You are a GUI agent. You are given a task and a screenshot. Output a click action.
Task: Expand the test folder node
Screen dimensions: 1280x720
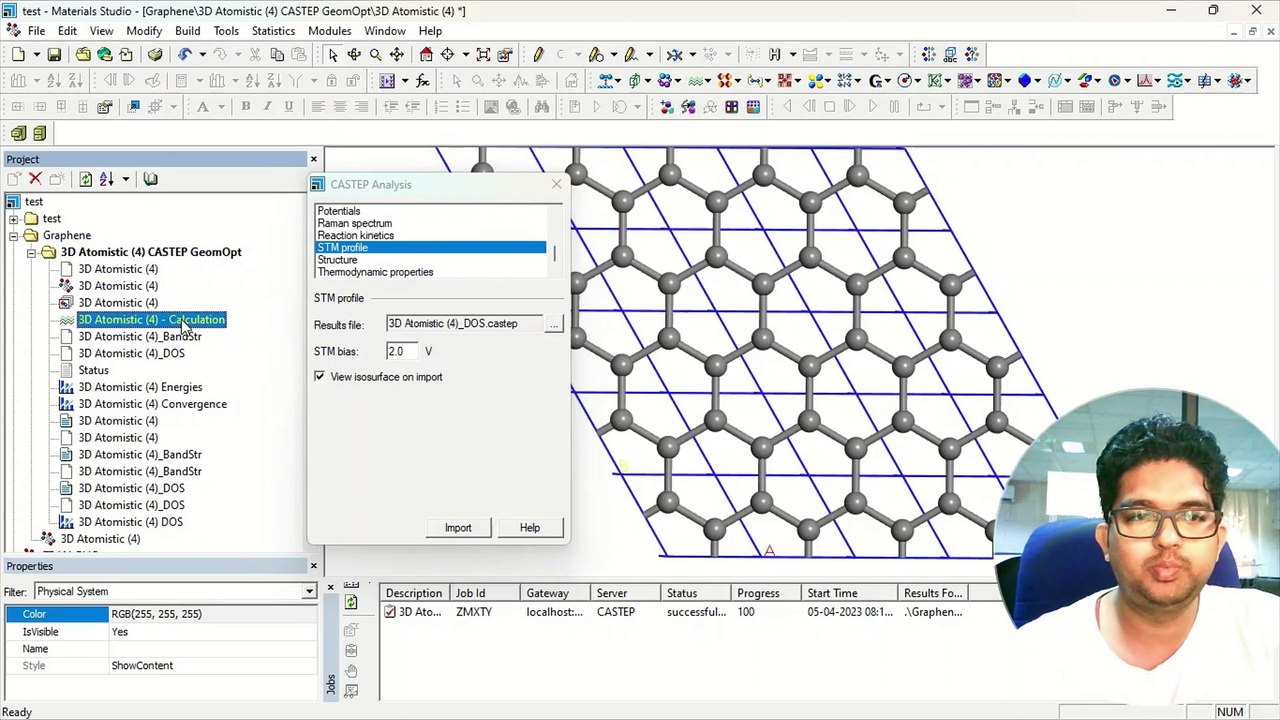(x=13, y=219)
